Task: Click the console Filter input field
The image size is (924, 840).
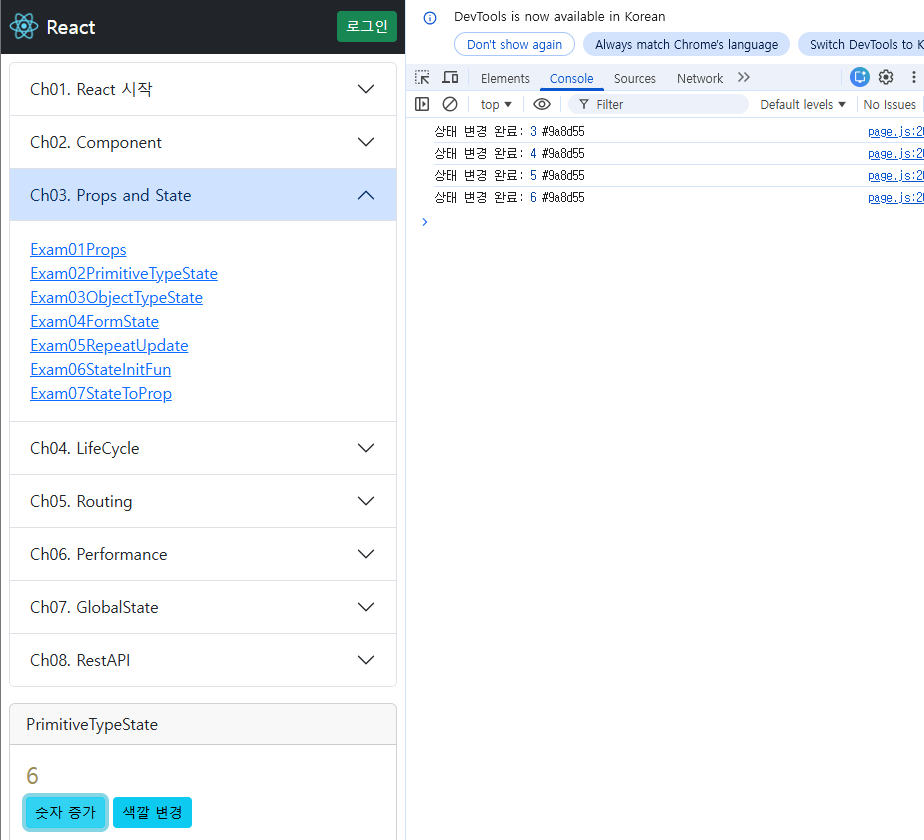Action: (658, 104)
